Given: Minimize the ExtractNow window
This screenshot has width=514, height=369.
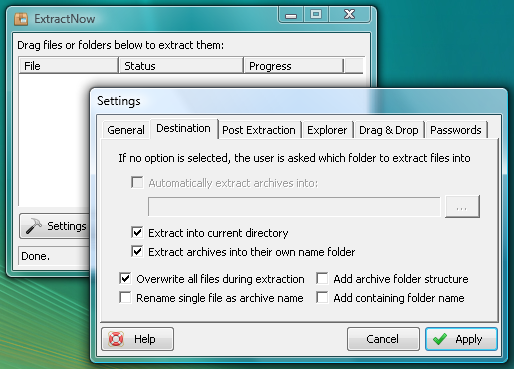Looking at the screenshot, I should (x=291, y=15).
